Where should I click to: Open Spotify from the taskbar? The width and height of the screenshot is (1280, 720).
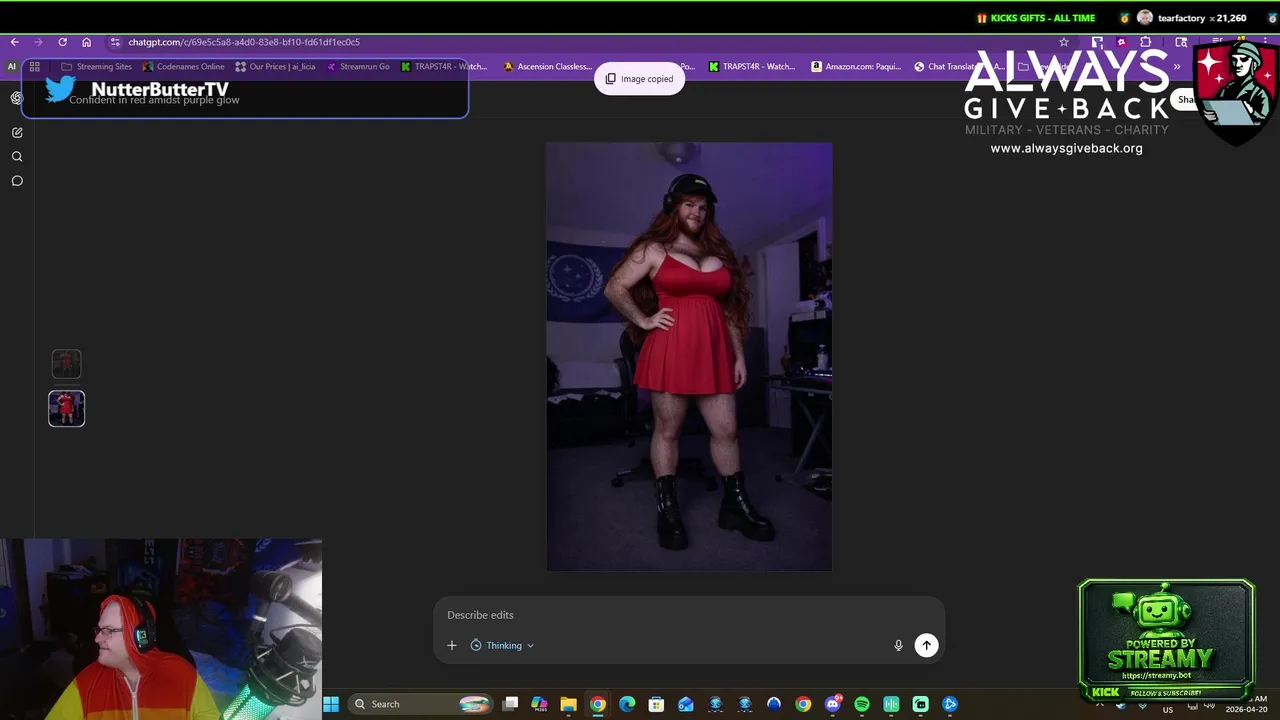tap(862, 704)
